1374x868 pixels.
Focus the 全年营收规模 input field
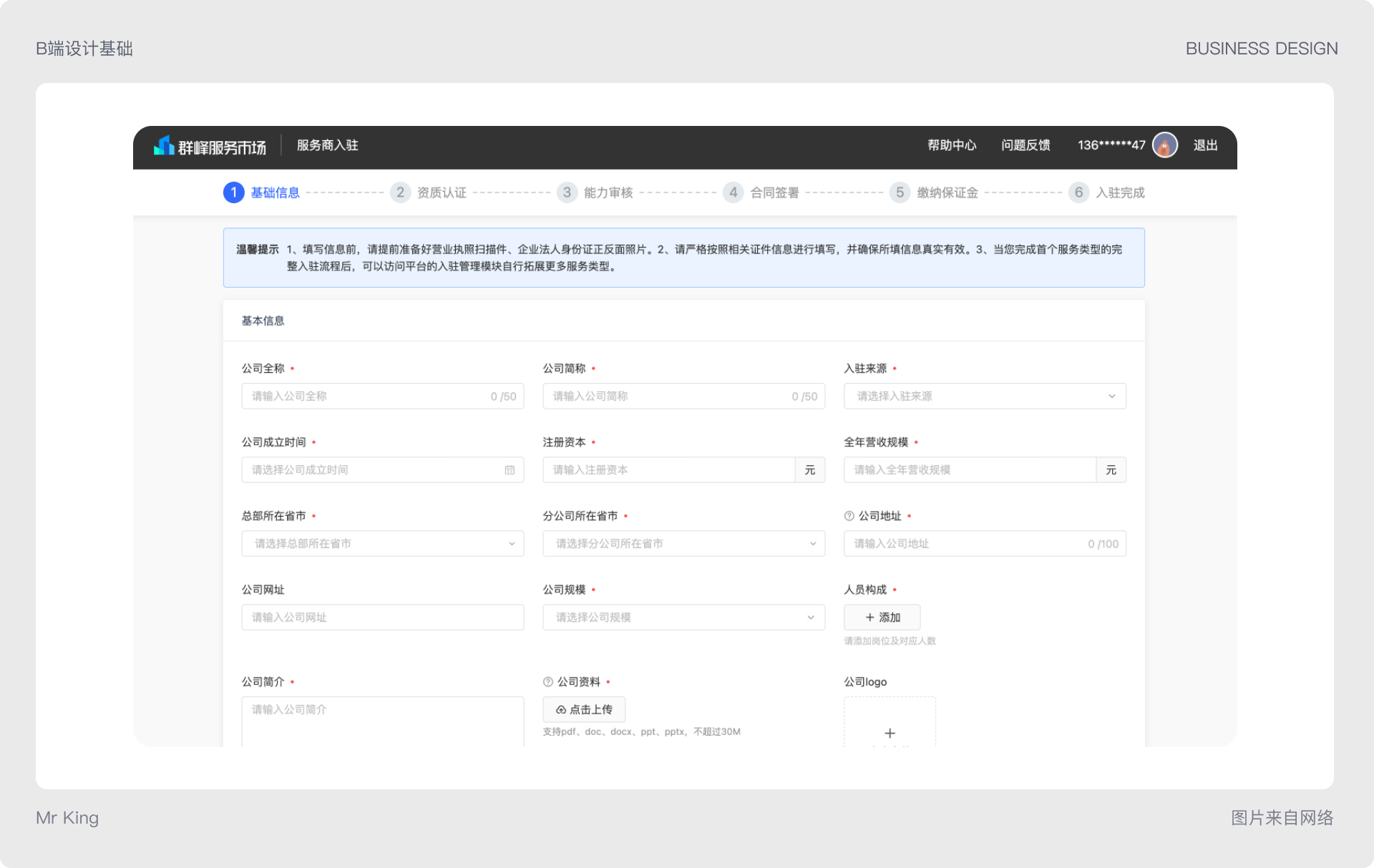point(970,470)
